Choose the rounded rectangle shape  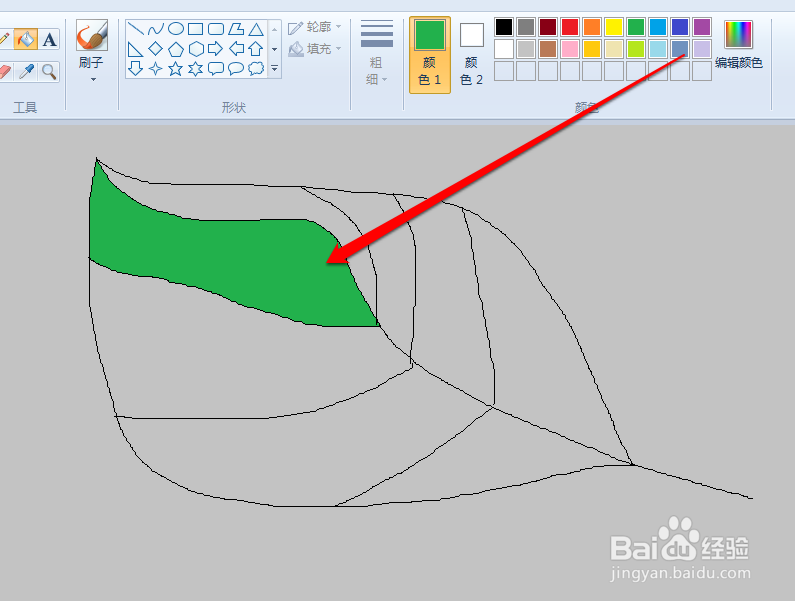click(x=216, y=28)
